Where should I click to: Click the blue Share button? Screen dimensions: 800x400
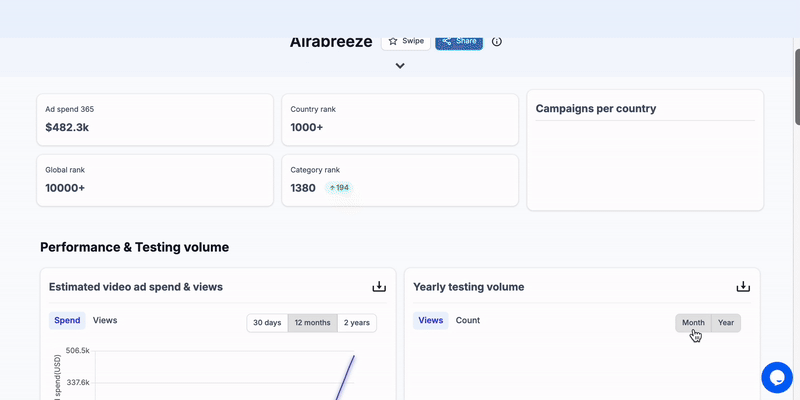[459, 41]
